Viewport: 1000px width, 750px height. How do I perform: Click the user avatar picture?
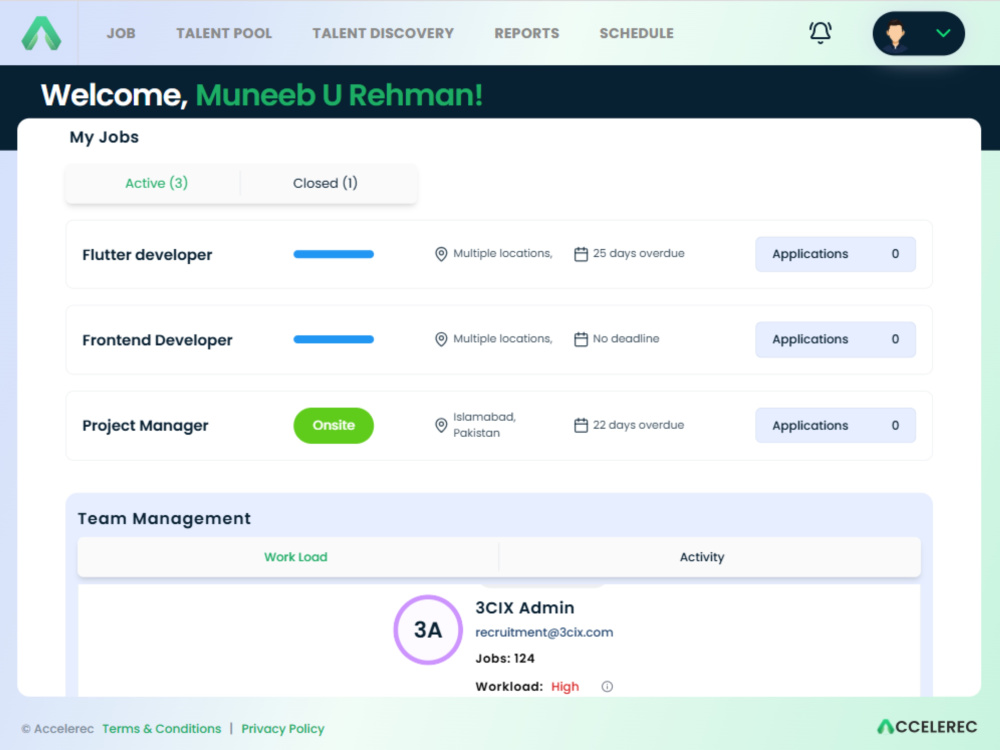click(896, 34)
